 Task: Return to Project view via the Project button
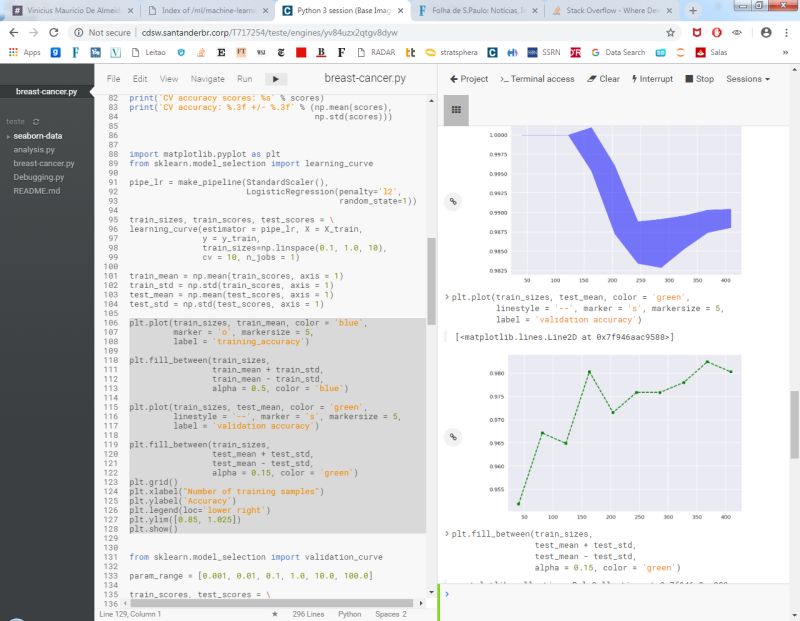(x=471, y=78)
